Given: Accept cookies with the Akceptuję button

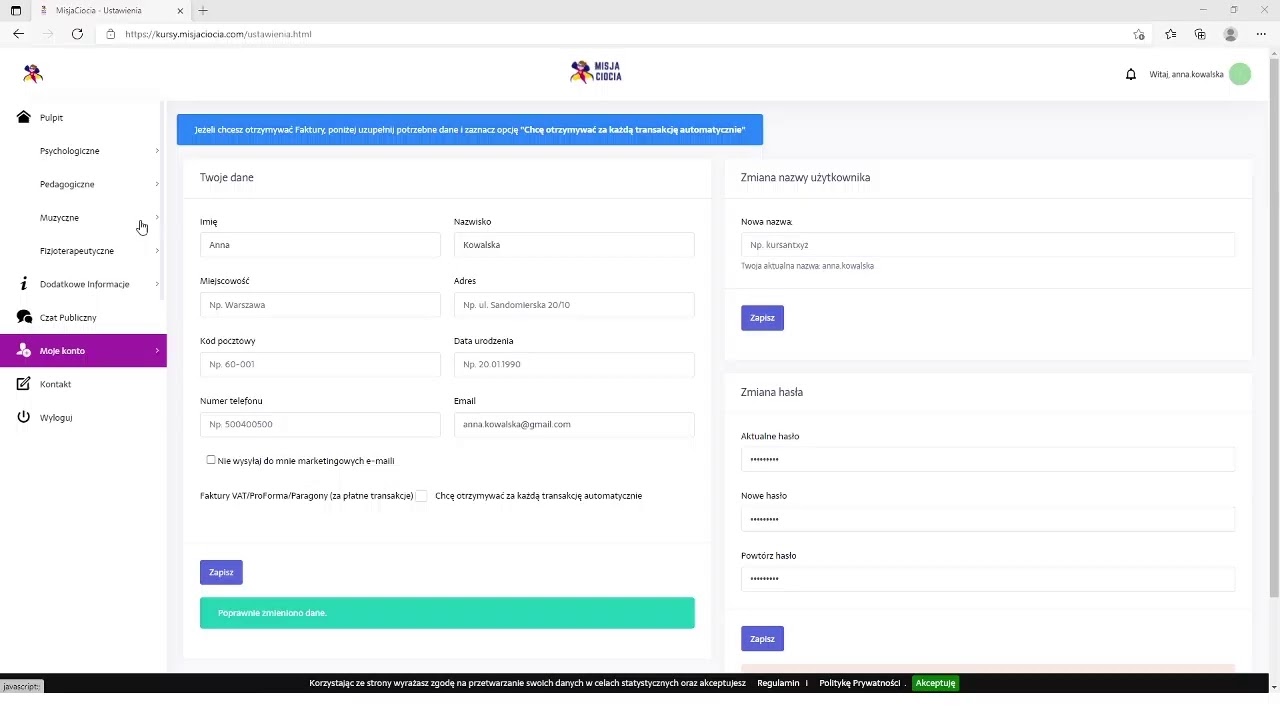Looking at the screenshot, I should point(935,683).
